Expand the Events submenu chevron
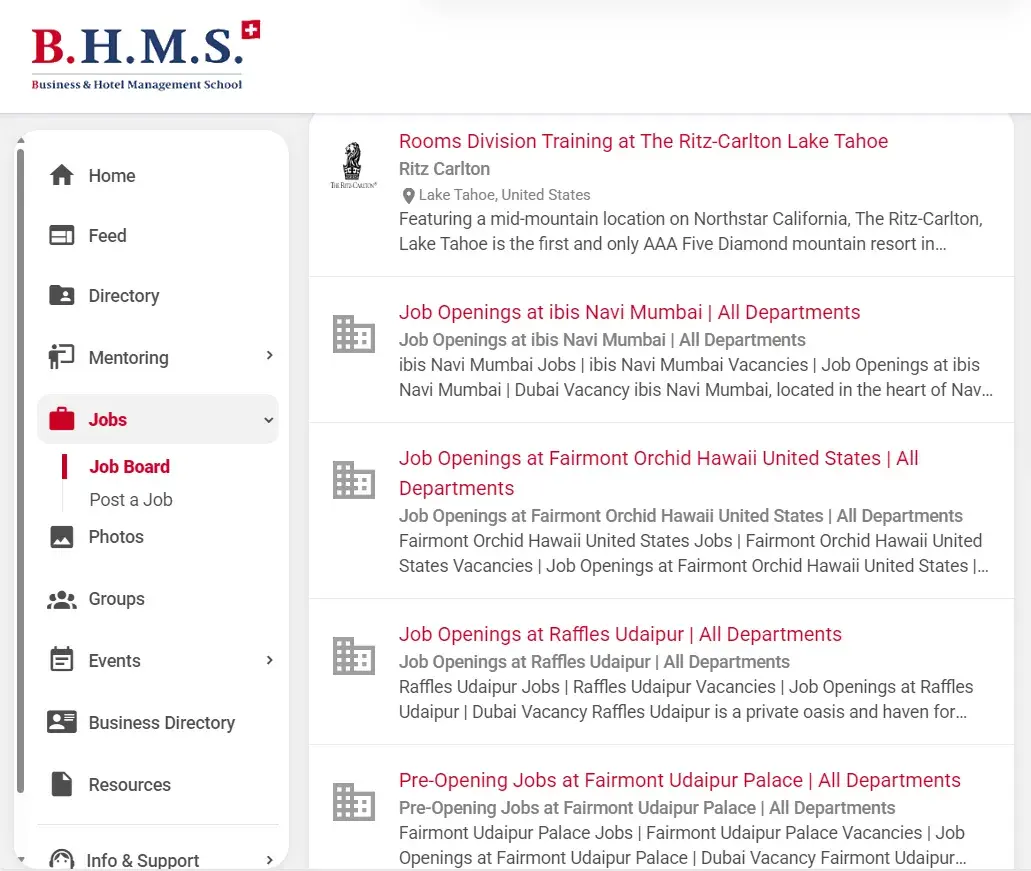Screen dimensions: 1031x871 (x=269, y=661)
